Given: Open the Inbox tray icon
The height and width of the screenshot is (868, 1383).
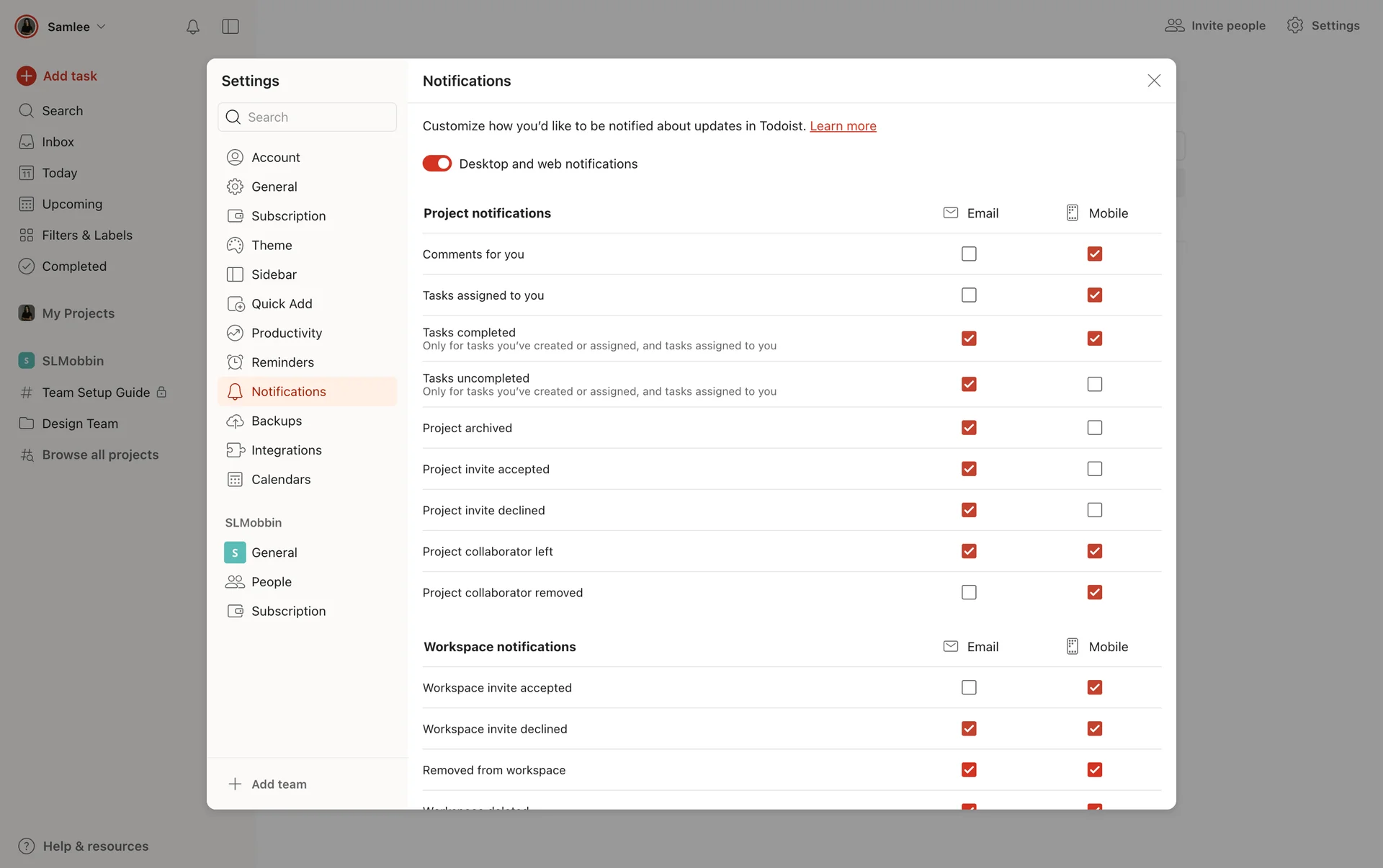Looking at the screenshot, I should (27, 142).
